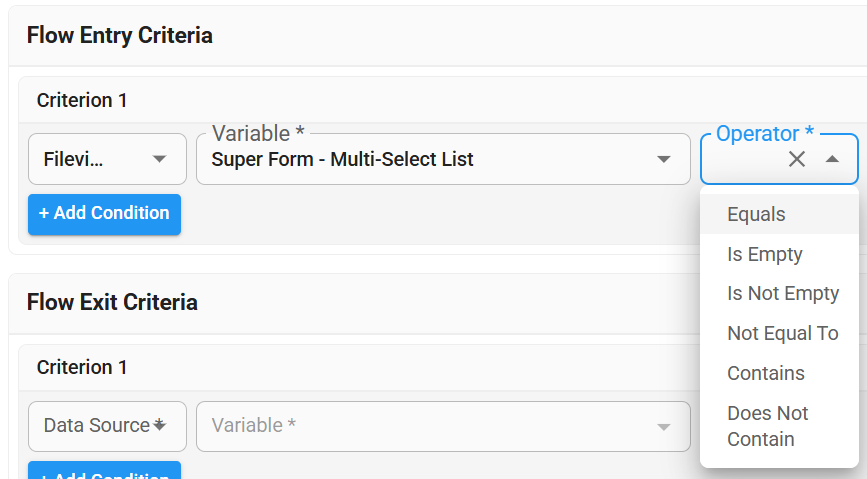Select the Does Not Contain option
This screenshot has height=479, width=867.
[767, 426]
